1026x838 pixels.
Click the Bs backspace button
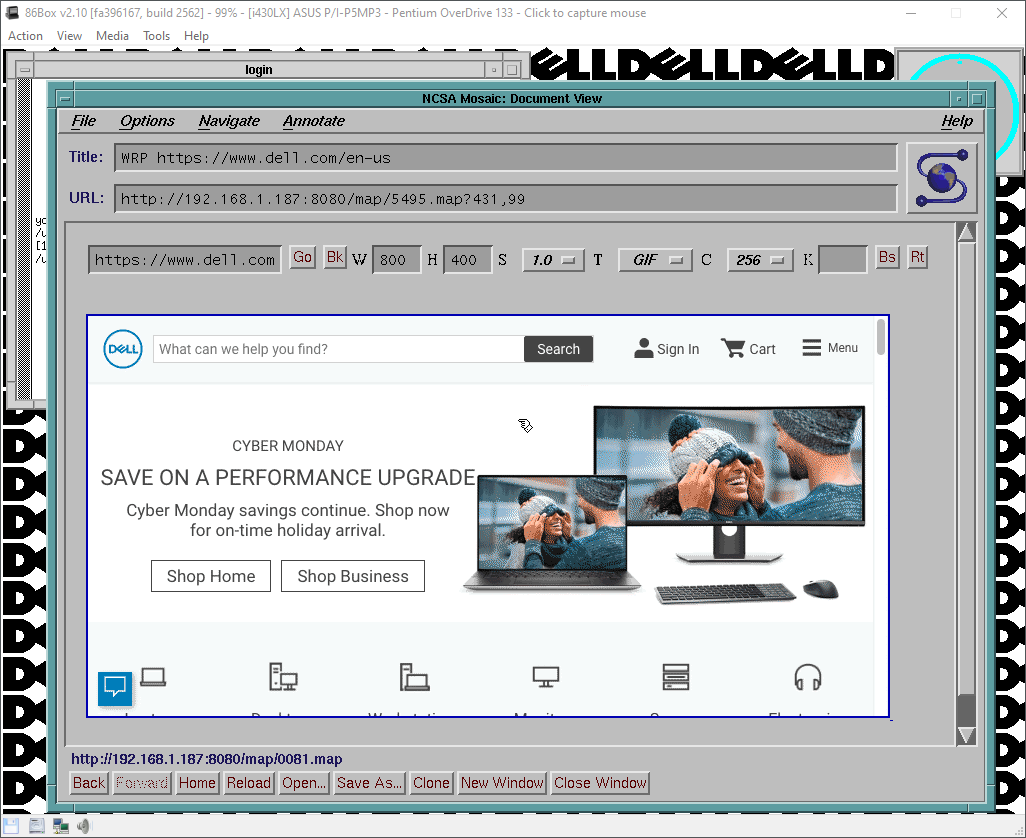887,257
